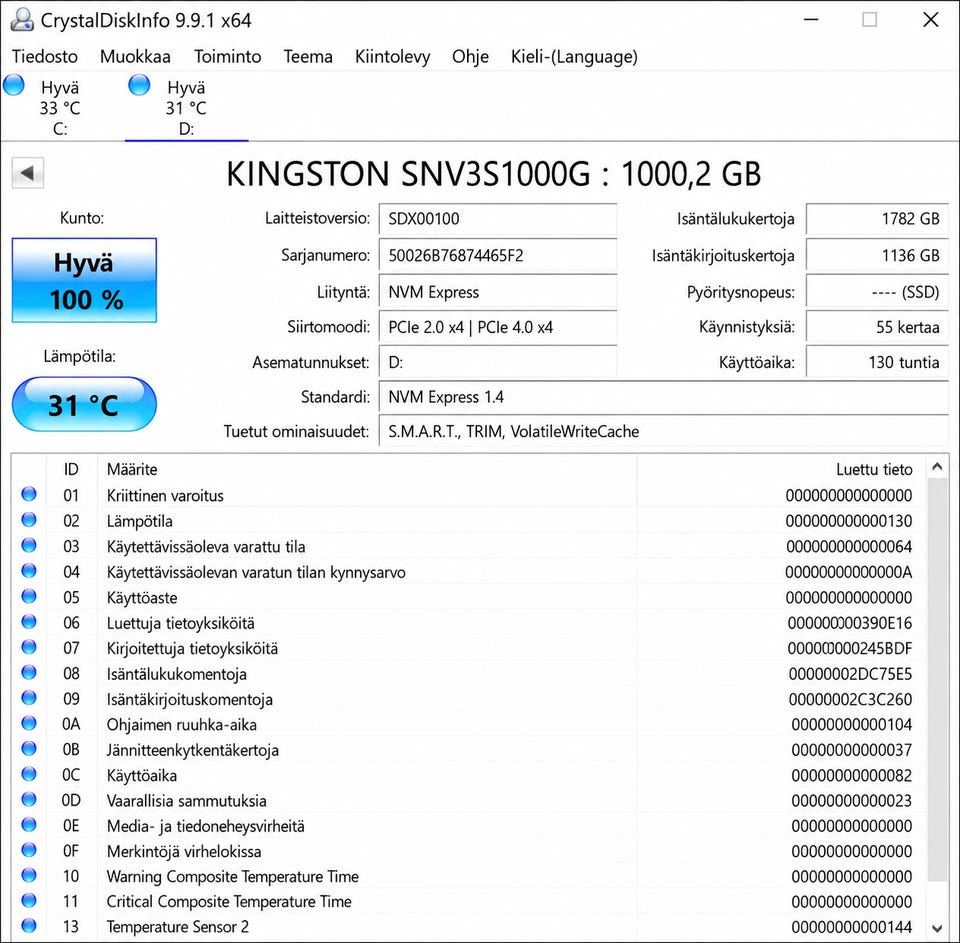
Task: Click status orb of row 04 kynnysarvo
Action: pyautogui.click(x=29, y=571)
